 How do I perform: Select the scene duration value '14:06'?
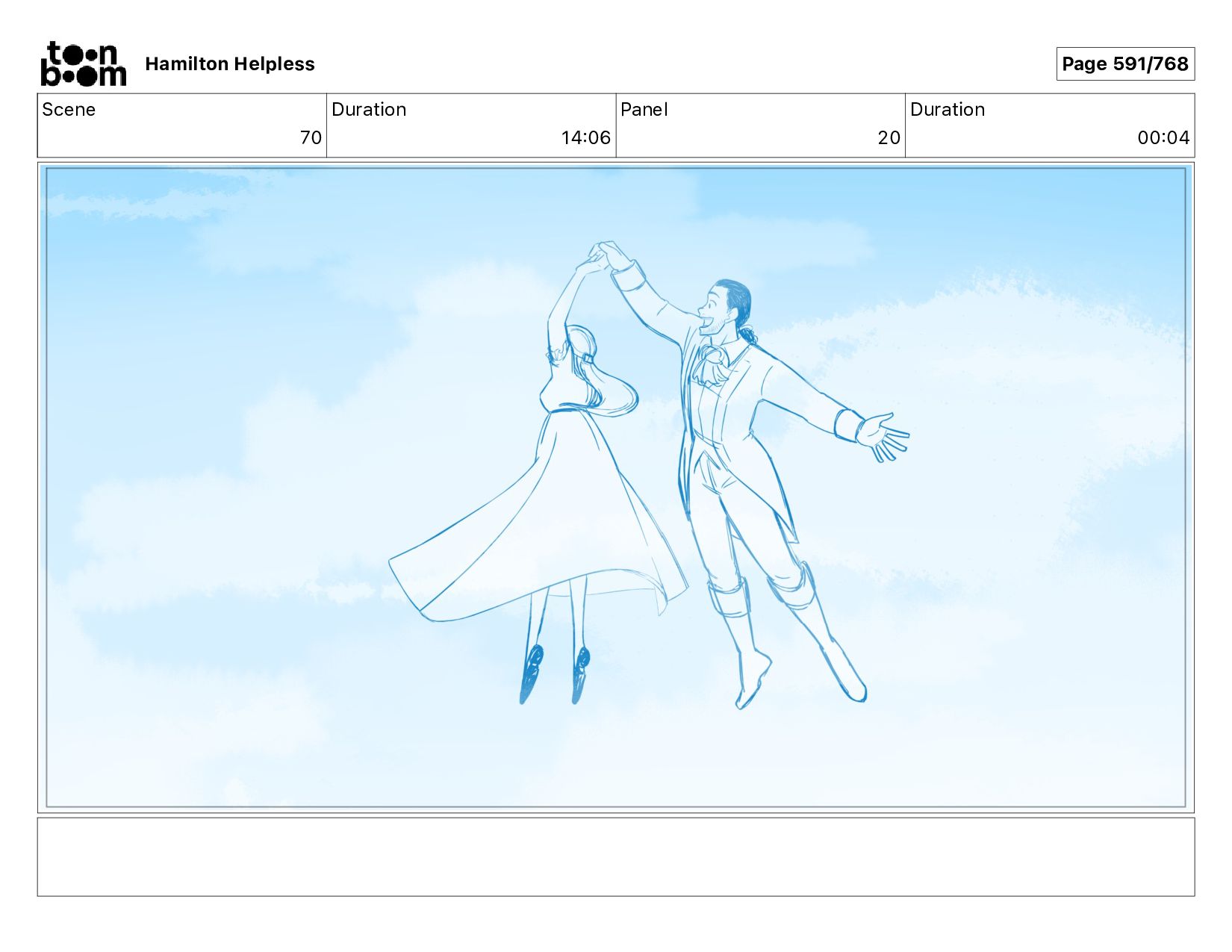(586, 137)
